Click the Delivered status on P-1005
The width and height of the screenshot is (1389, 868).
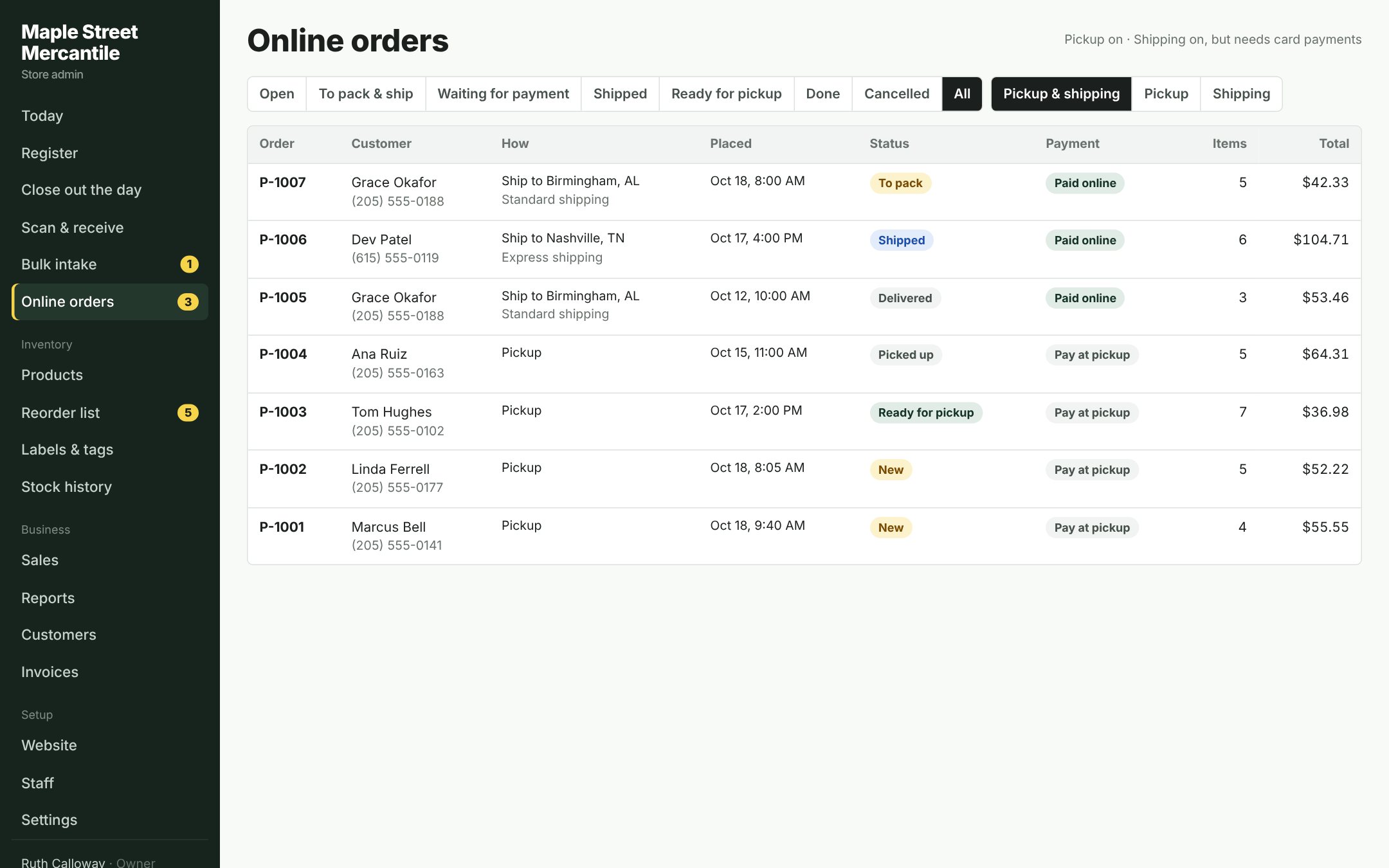(905, 298)
